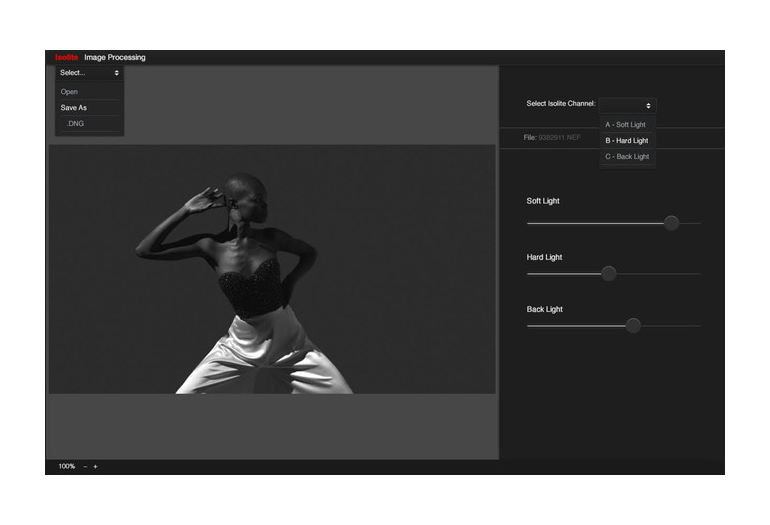Choose Open from the file menu
This screenshot has height=525, width=770.
click(69, 92)
